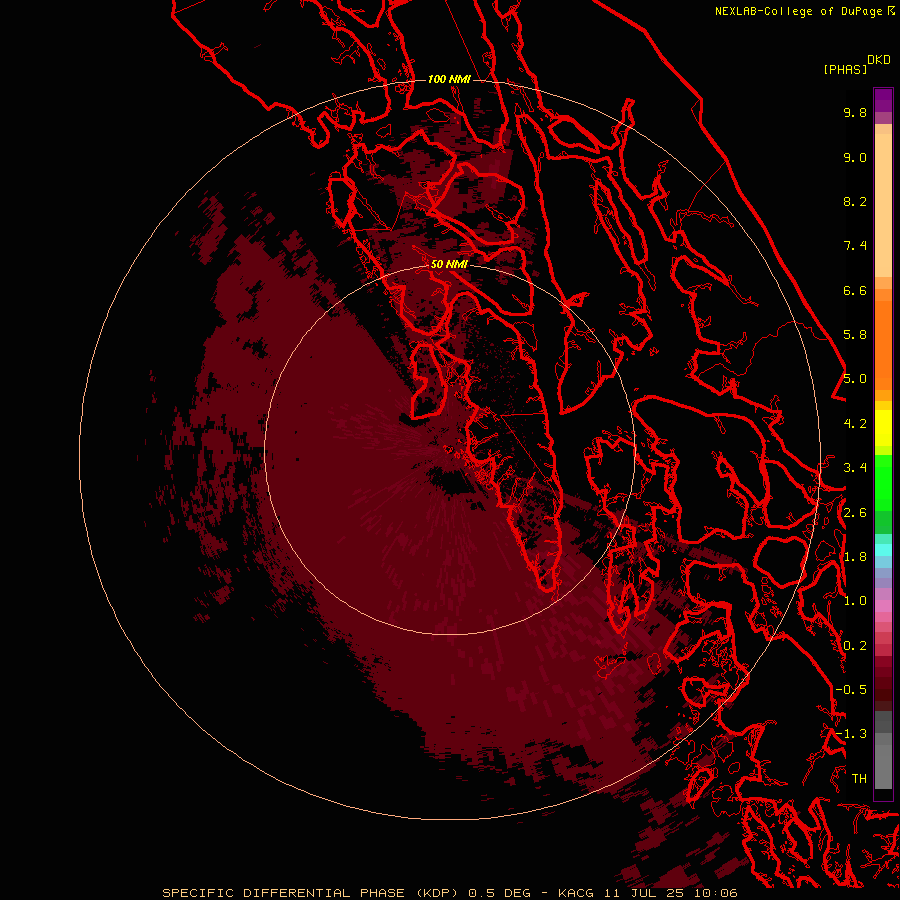Click the 50 NMI range ring label
The width and height of the screenshot is (900, 900).
449,264
